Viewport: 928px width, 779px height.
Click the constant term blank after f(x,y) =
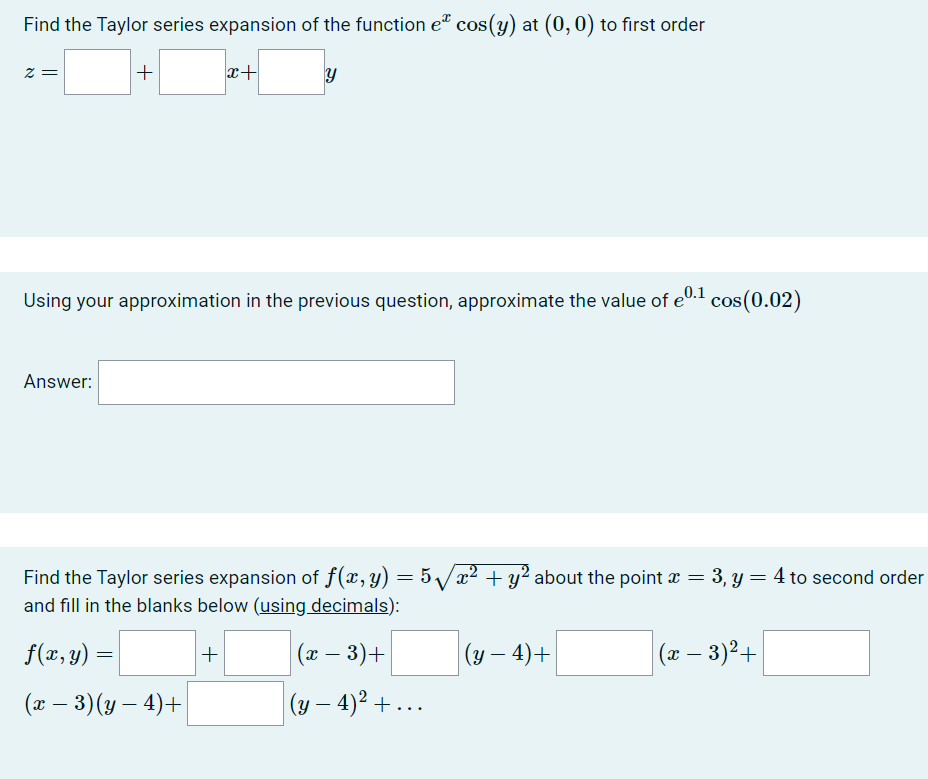[156, 653]
